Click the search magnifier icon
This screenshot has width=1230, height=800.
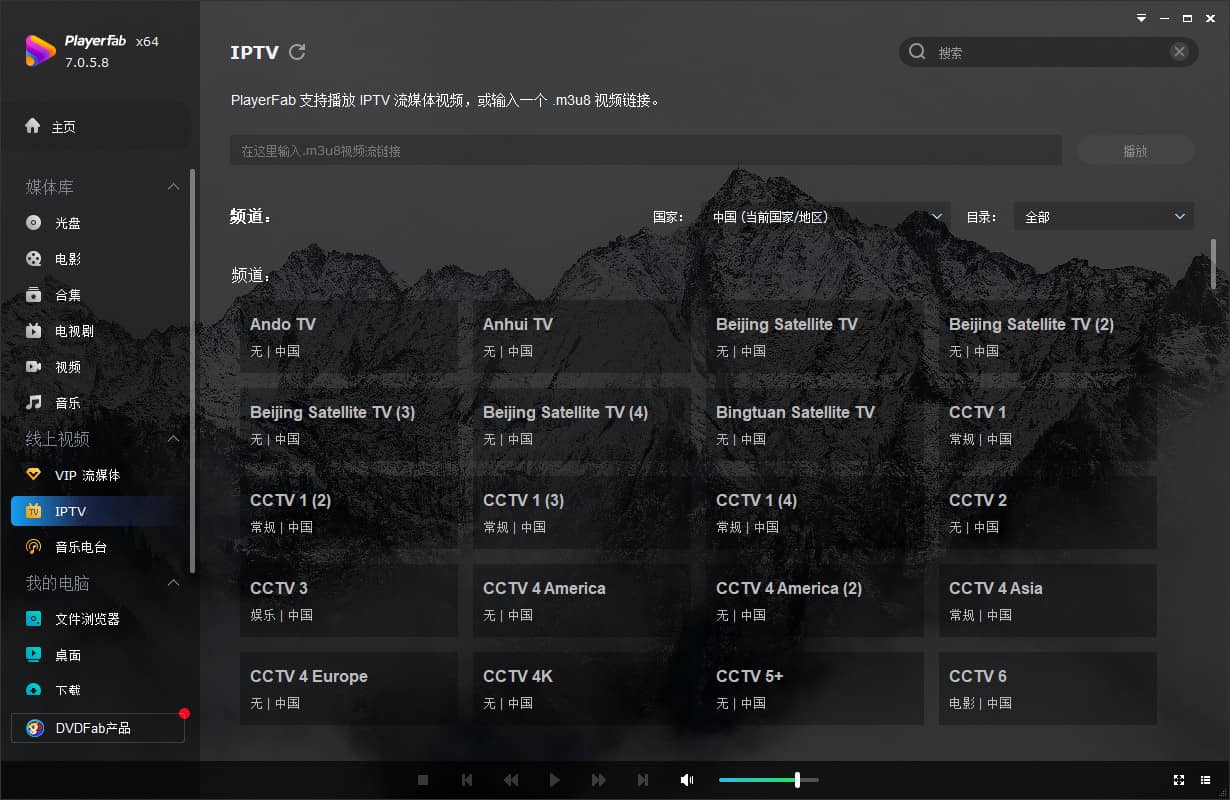[917, 52]
